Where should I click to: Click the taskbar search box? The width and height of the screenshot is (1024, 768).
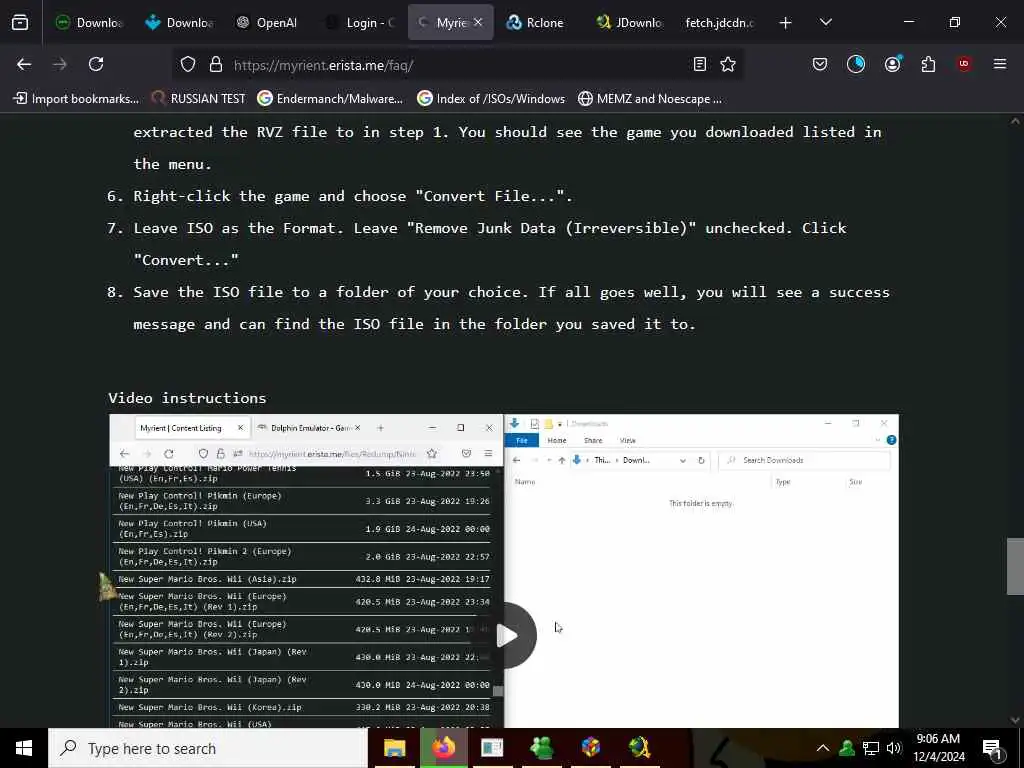[208, 748]
